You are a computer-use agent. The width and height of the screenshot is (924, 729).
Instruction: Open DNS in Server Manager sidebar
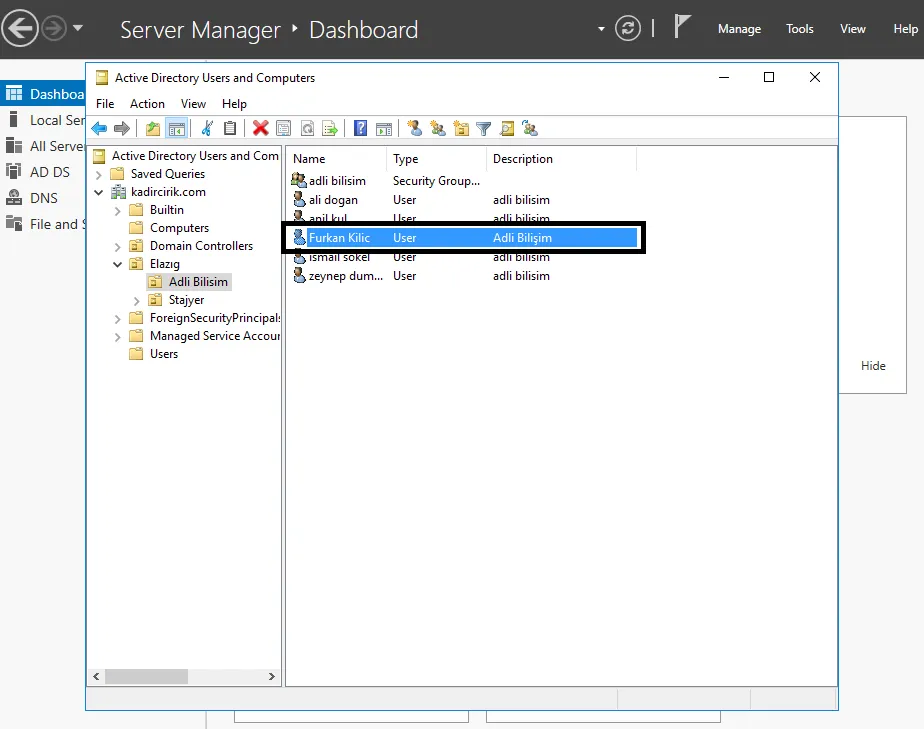pyautogui.click(x=44, y=198)
